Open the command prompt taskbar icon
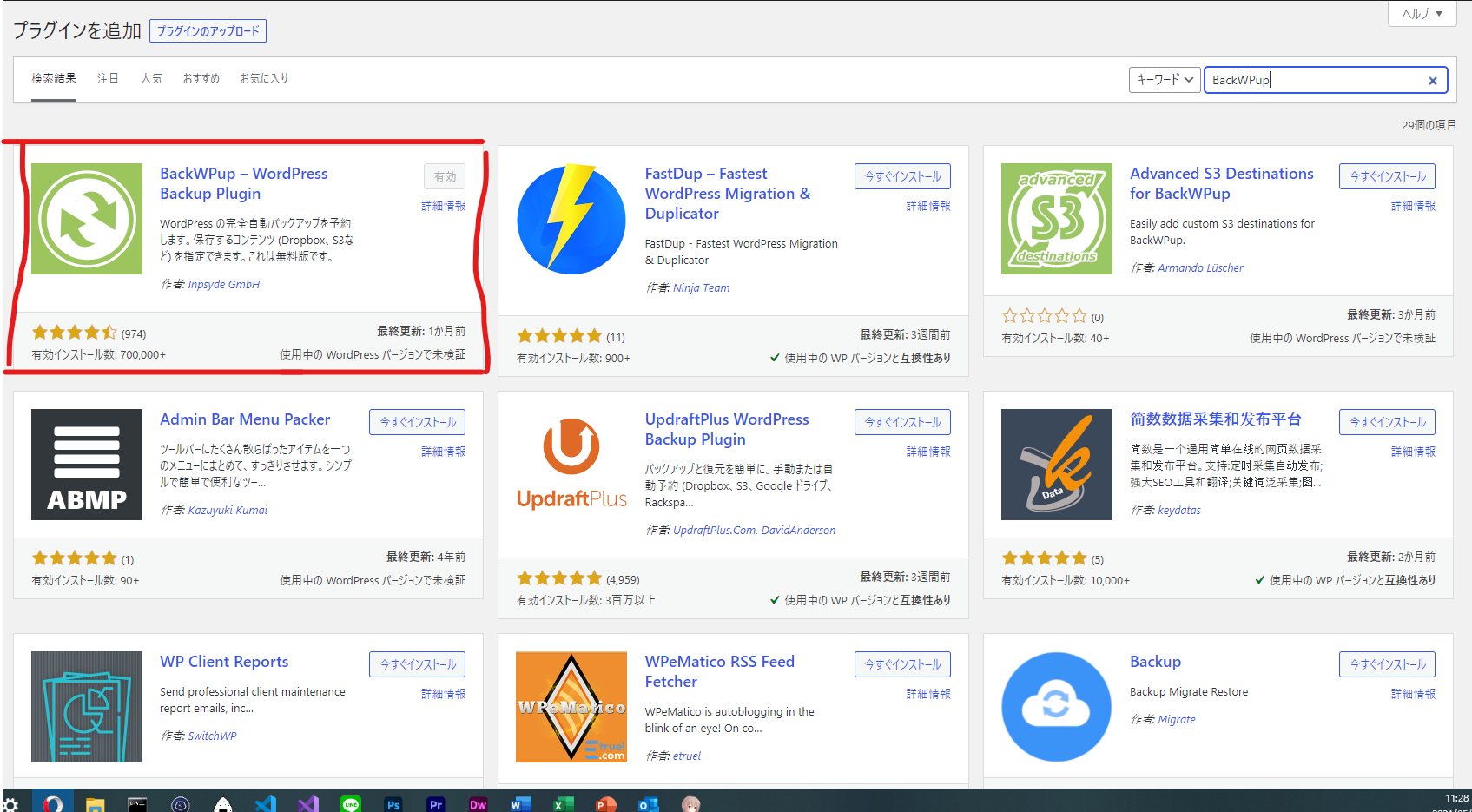Image resolution: width=1472 pixels, height=812 pixels. 137,804
